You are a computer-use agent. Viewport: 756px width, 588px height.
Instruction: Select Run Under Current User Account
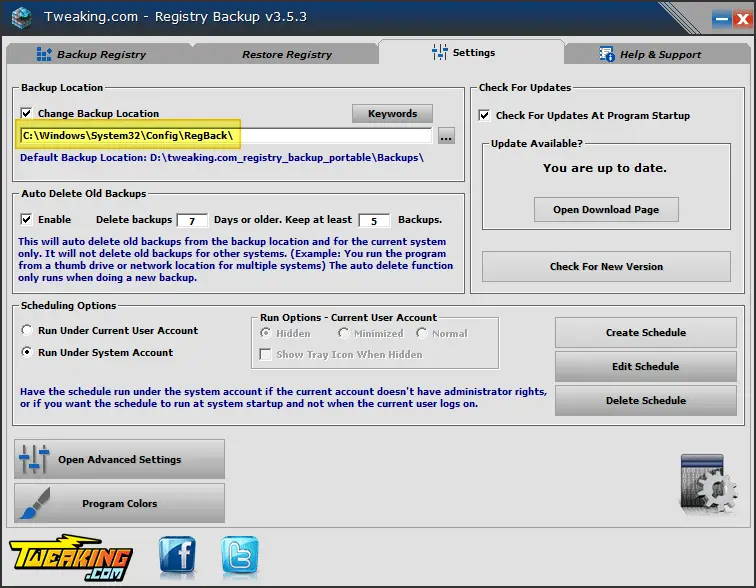(27, 330)
